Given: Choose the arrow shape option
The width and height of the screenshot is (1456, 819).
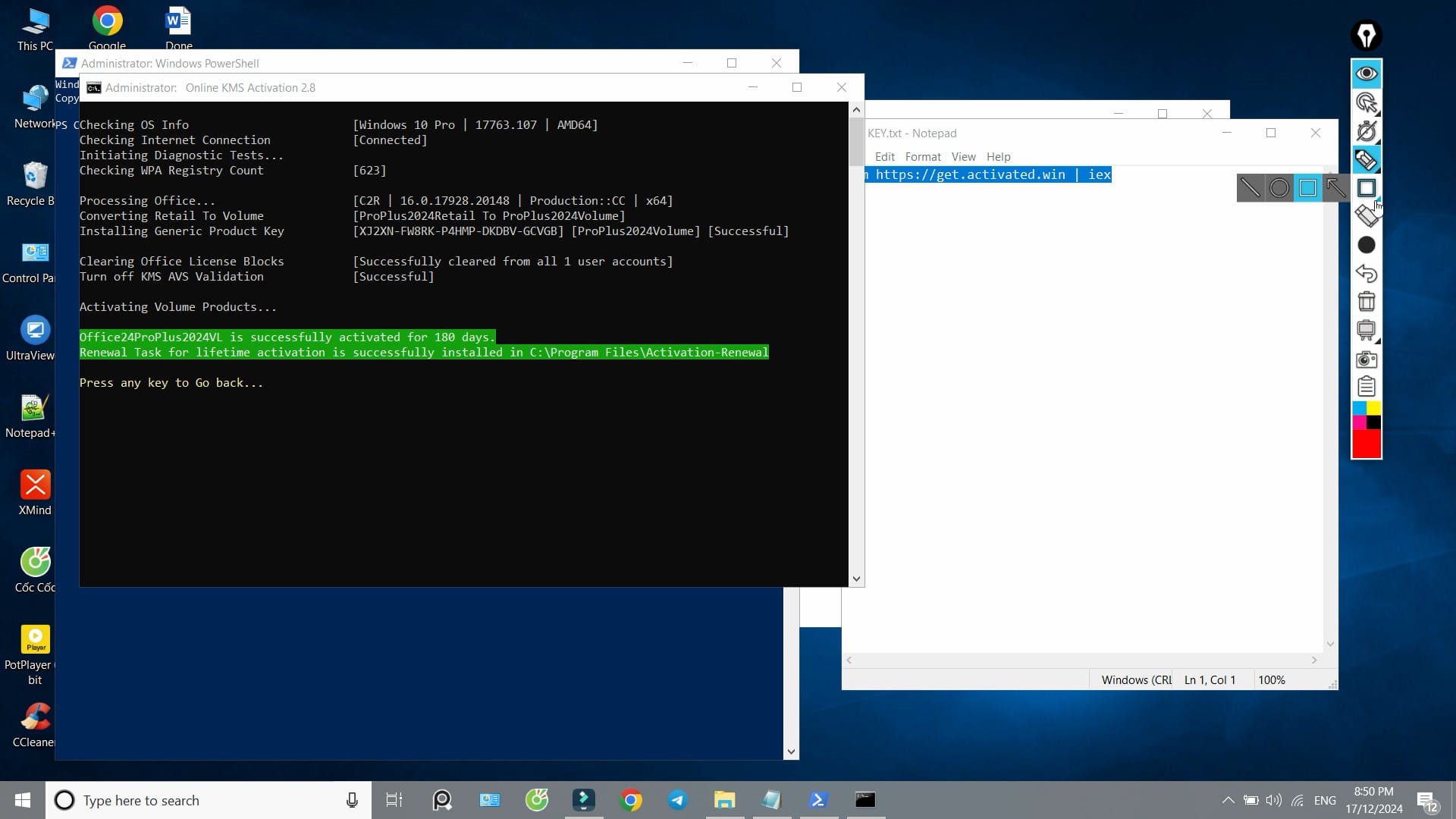Looking at the screenshot, I should [x=1336, y=188].
